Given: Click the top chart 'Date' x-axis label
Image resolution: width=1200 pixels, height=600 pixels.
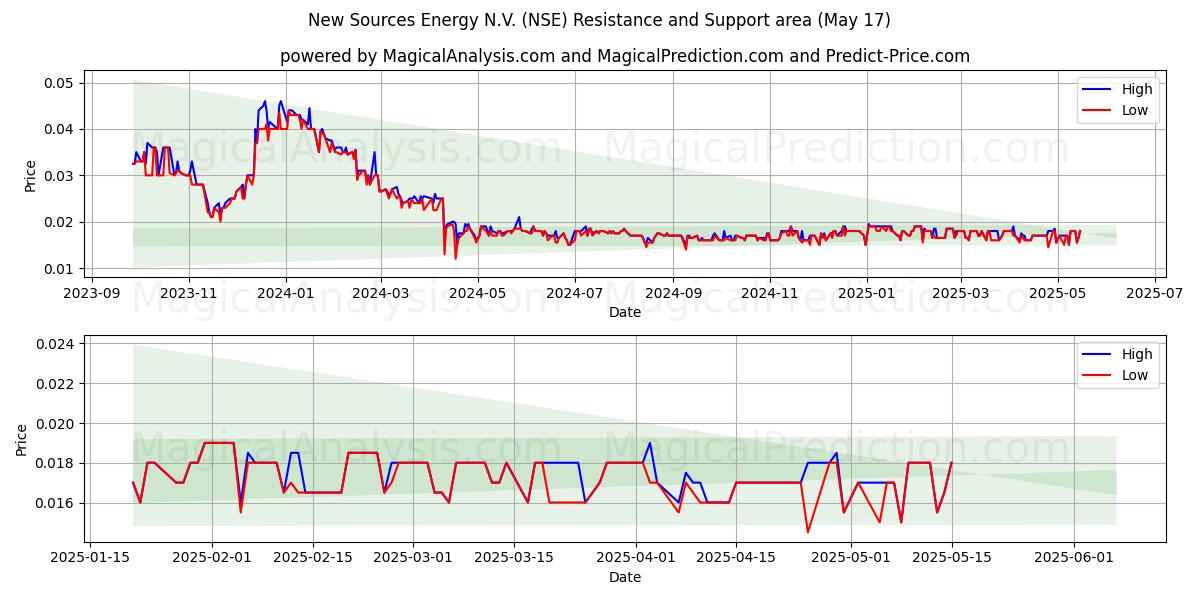Looking at the screenshot, I should point(625,313).
